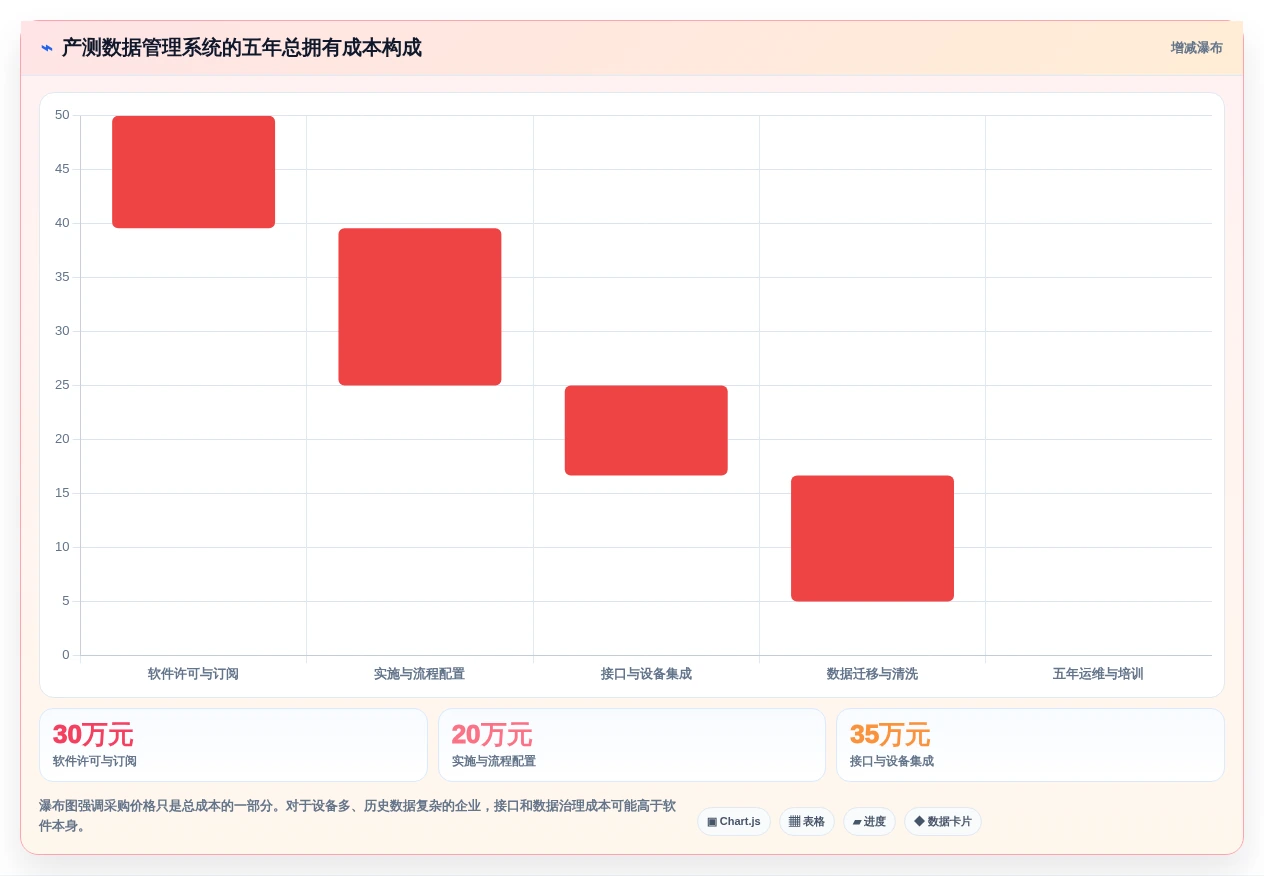This screenshot has height=876, width=1264.
Task: Click the card caption 接口与设备集成
Action: (892, 761)
